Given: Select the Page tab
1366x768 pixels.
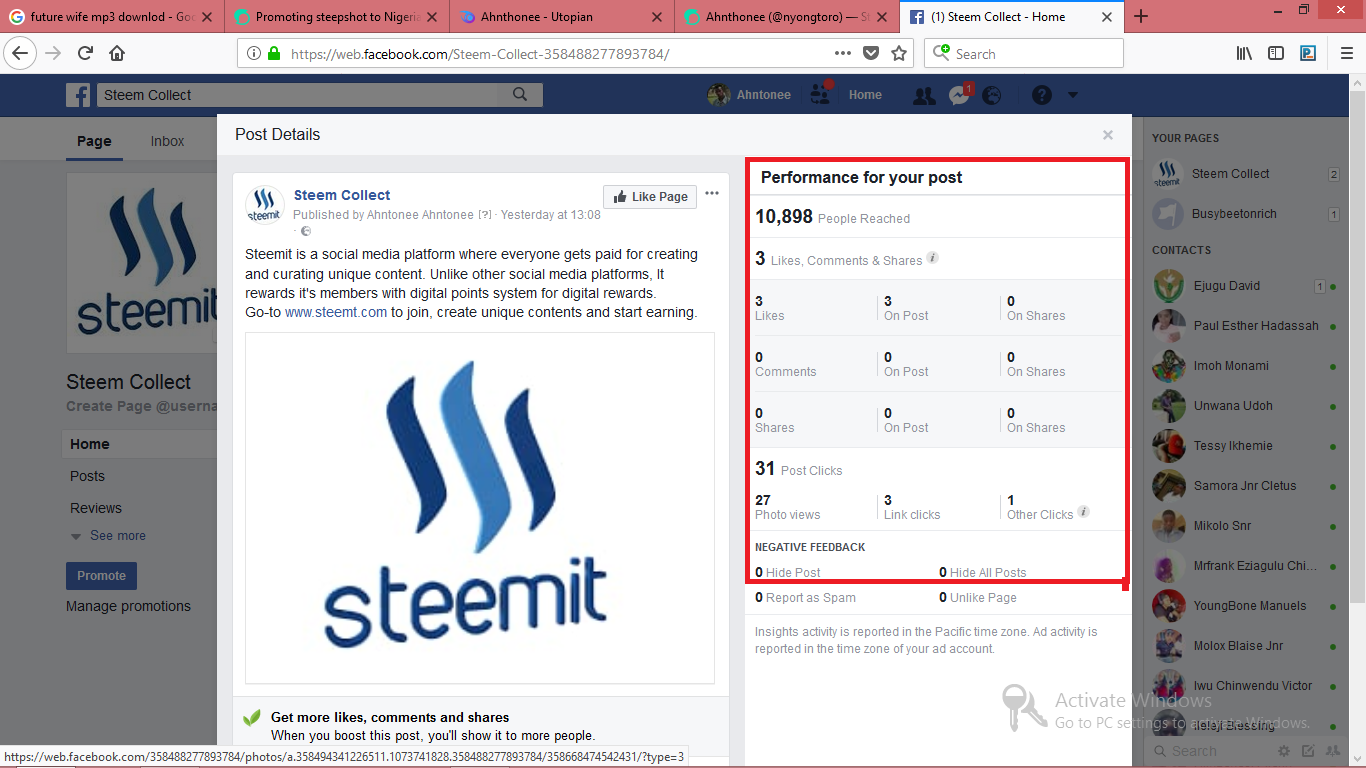Looking at the screenshot, I should 94,141.
